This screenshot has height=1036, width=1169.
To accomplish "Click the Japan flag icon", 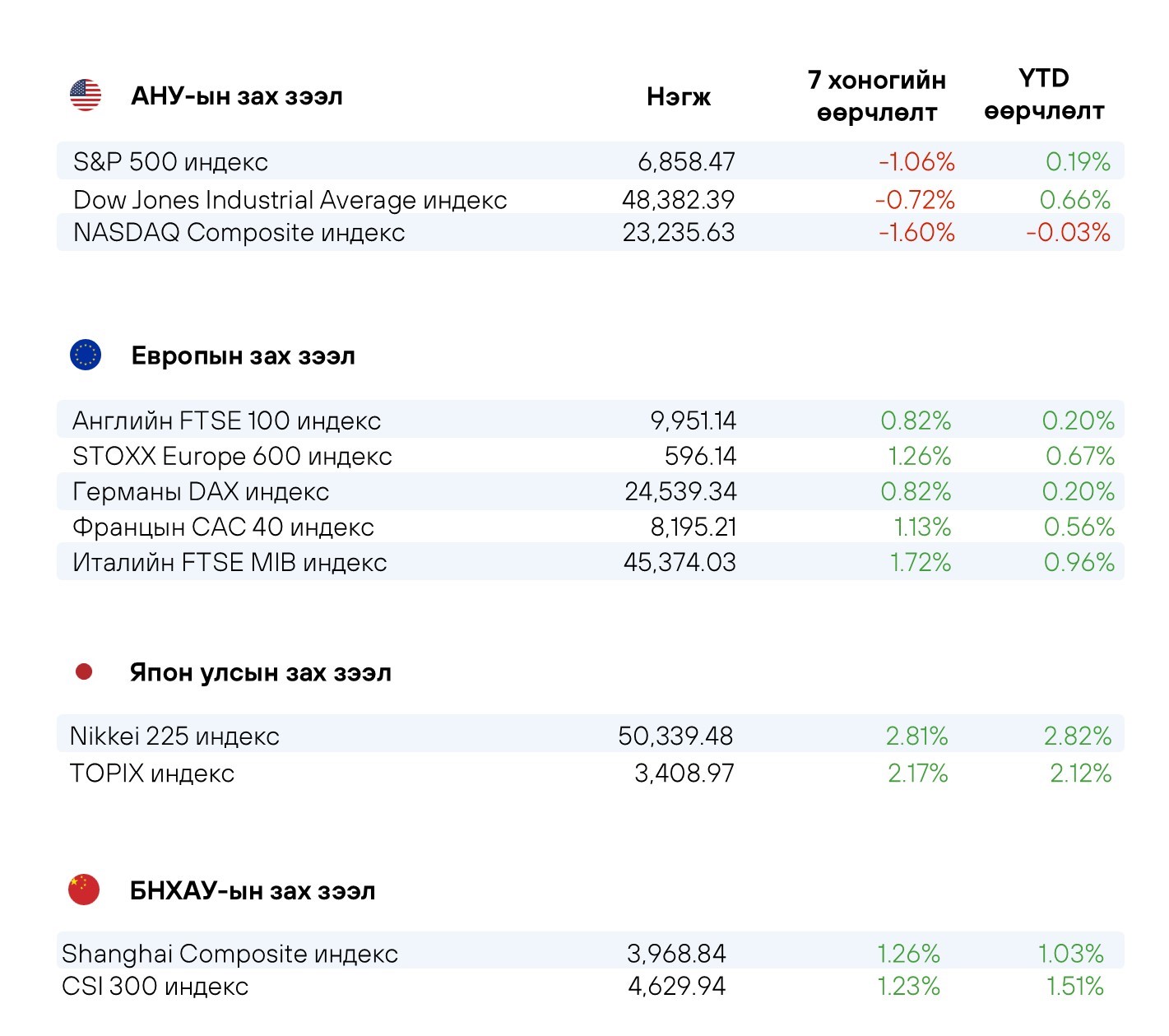I will pyautogui.click(x=84, y=671).
